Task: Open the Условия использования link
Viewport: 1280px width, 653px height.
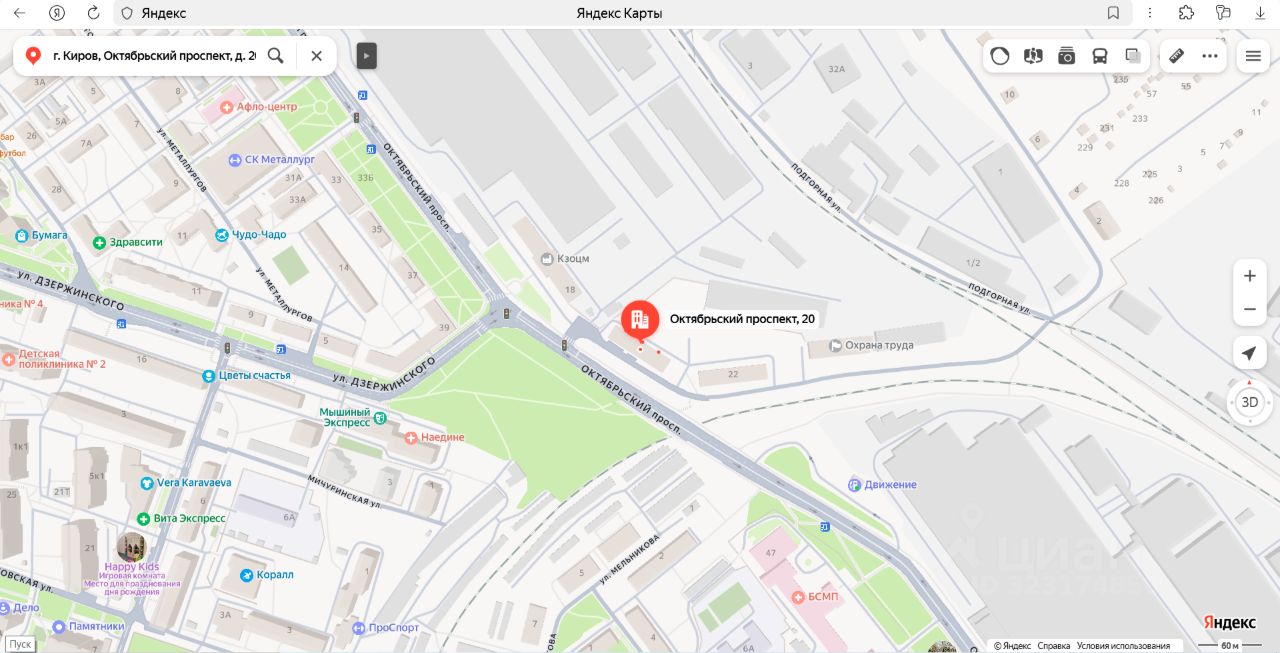Action: (x=1123, y=646)
